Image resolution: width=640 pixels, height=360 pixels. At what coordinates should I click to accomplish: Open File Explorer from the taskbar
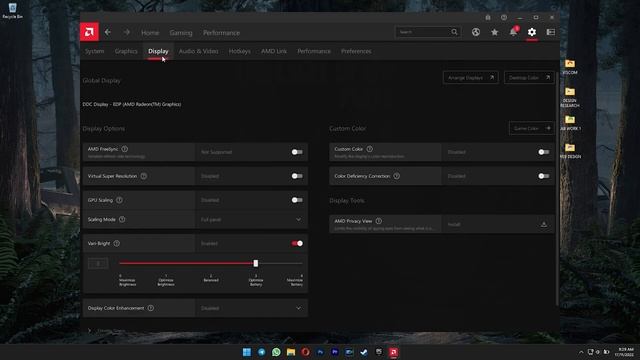[x=291, y=352]
